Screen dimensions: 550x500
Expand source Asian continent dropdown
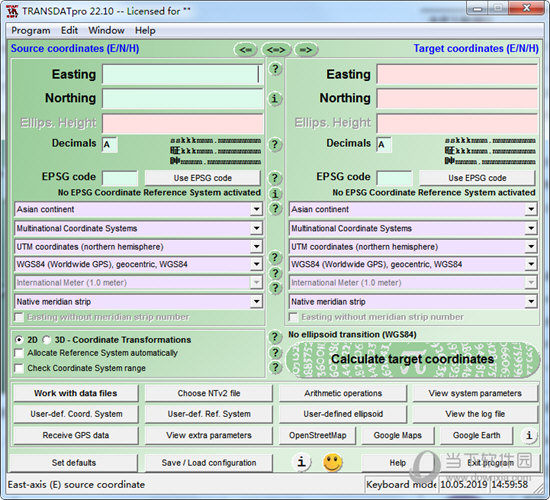[256, 209]
